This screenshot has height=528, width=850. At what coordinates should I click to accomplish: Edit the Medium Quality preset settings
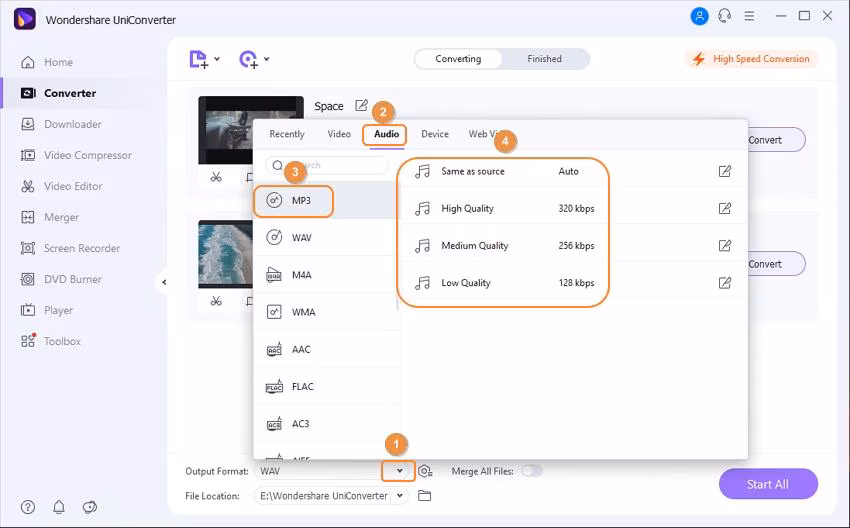725,246
